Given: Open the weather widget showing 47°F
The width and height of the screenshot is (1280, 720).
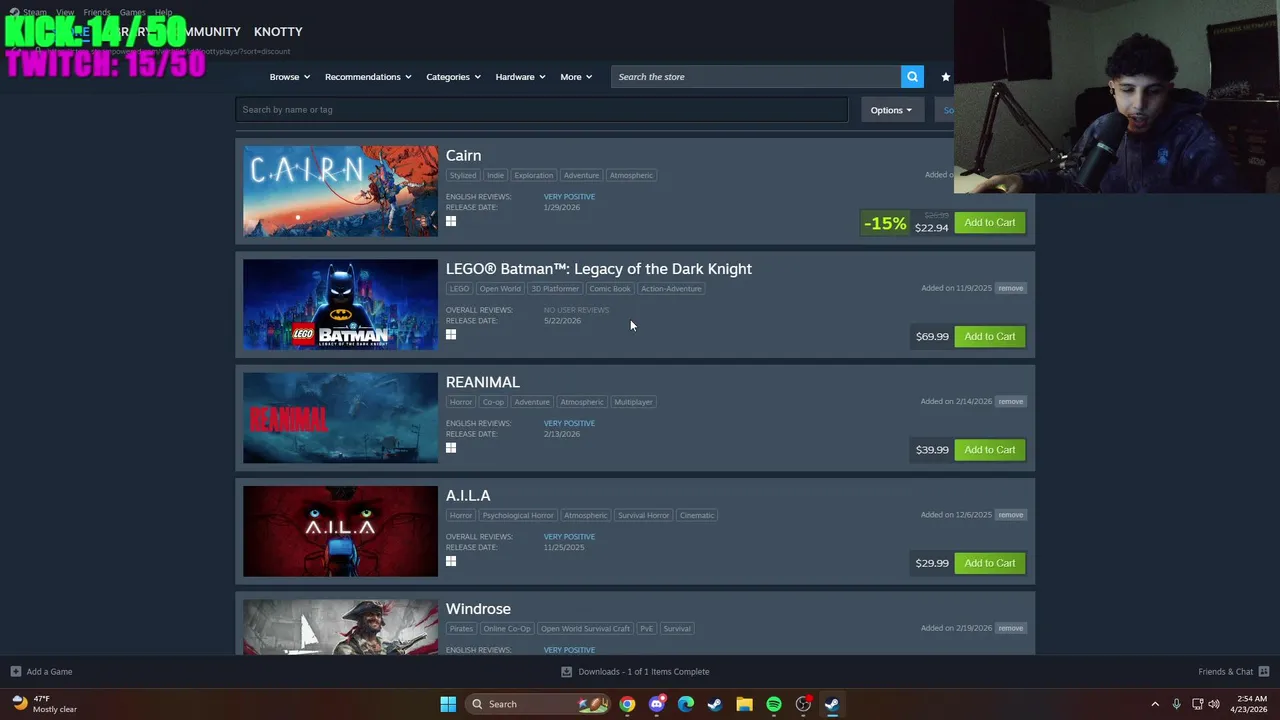Looking at the screenshot, I should [x=45, y=704].
